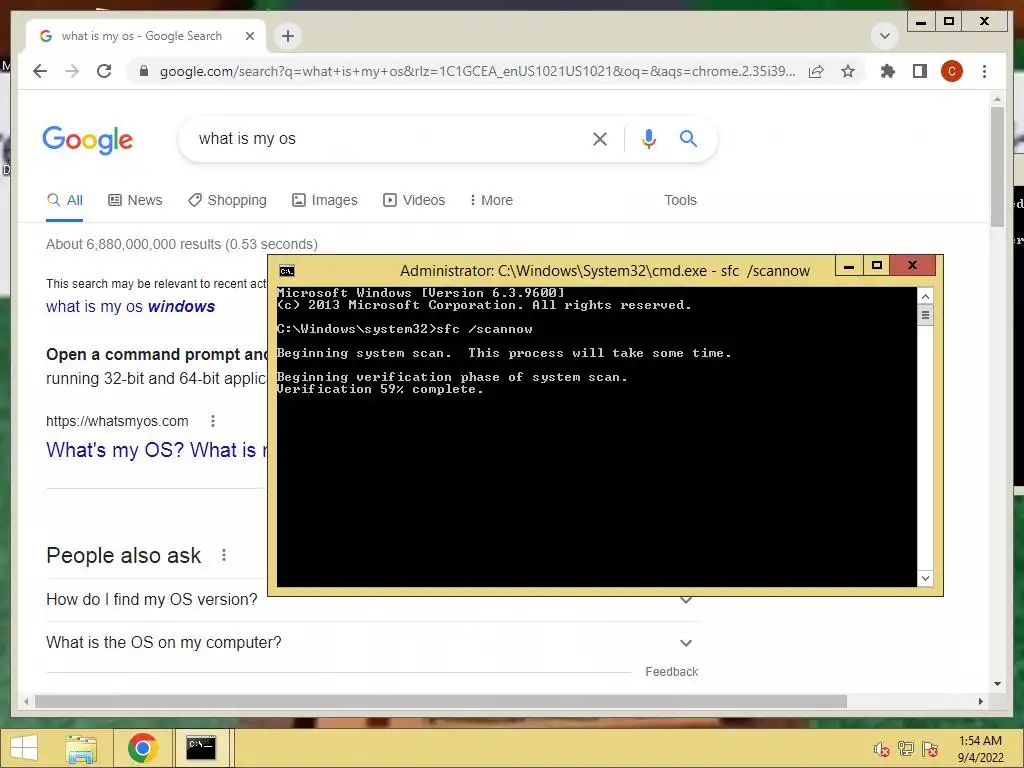Bookmark this page with the star

pos(848,71)
